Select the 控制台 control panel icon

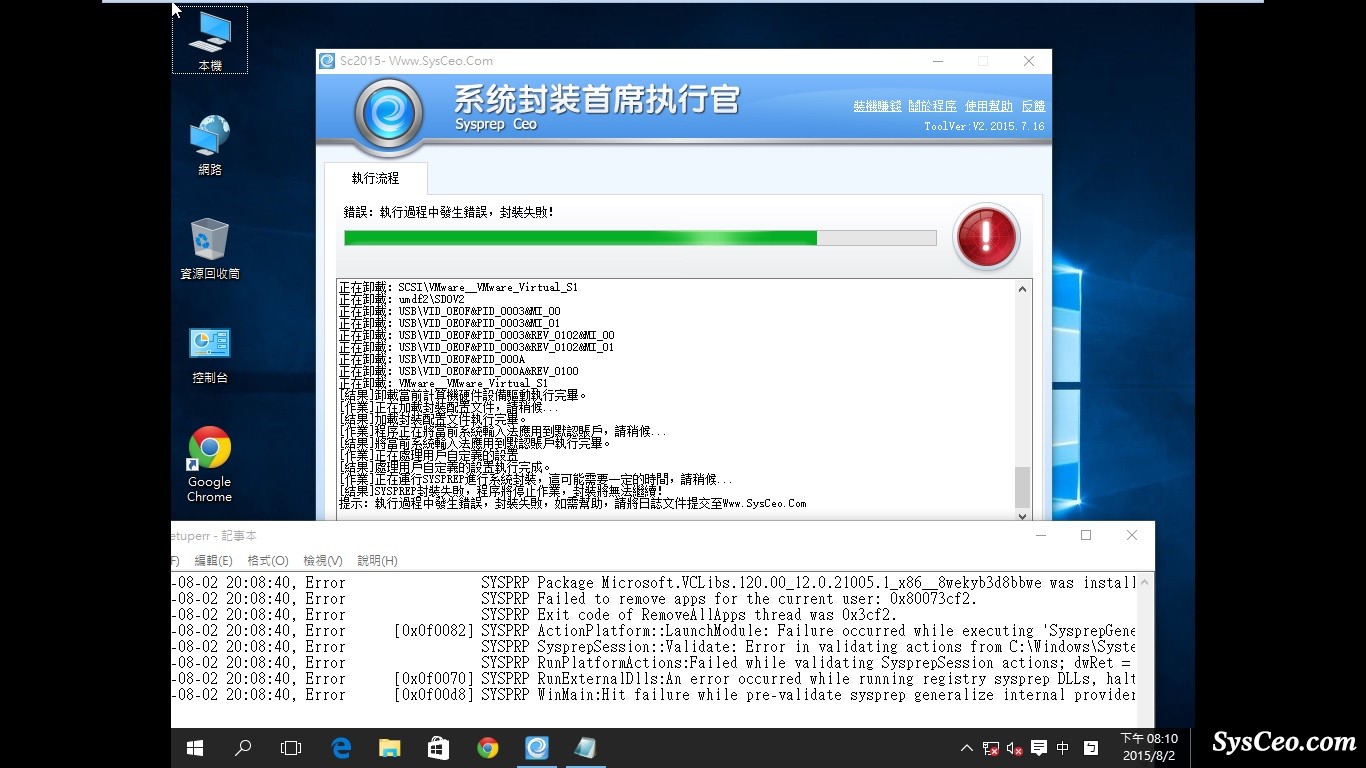coord(210,355)
